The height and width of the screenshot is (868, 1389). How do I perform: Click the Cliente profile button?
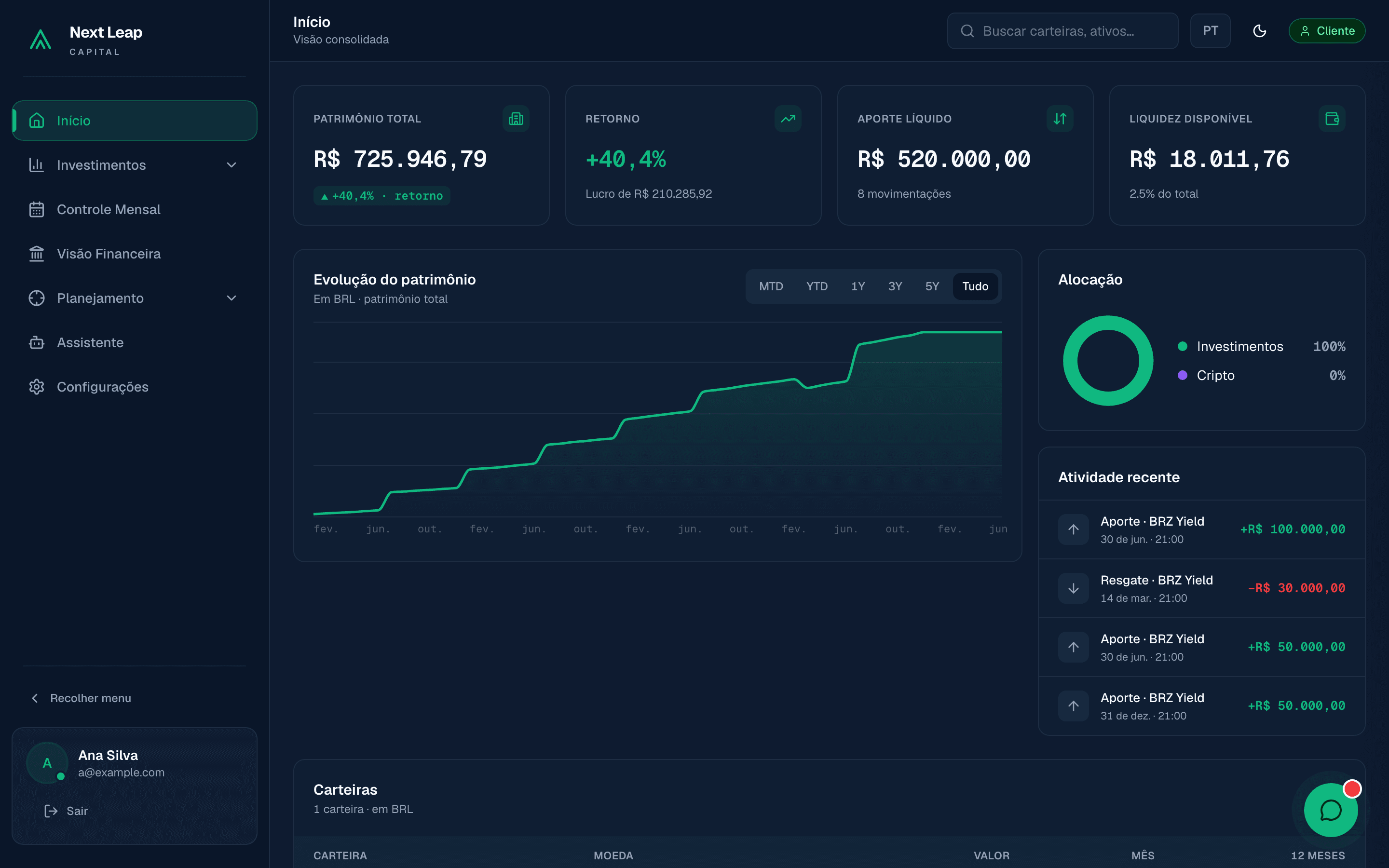point(1326,31)
